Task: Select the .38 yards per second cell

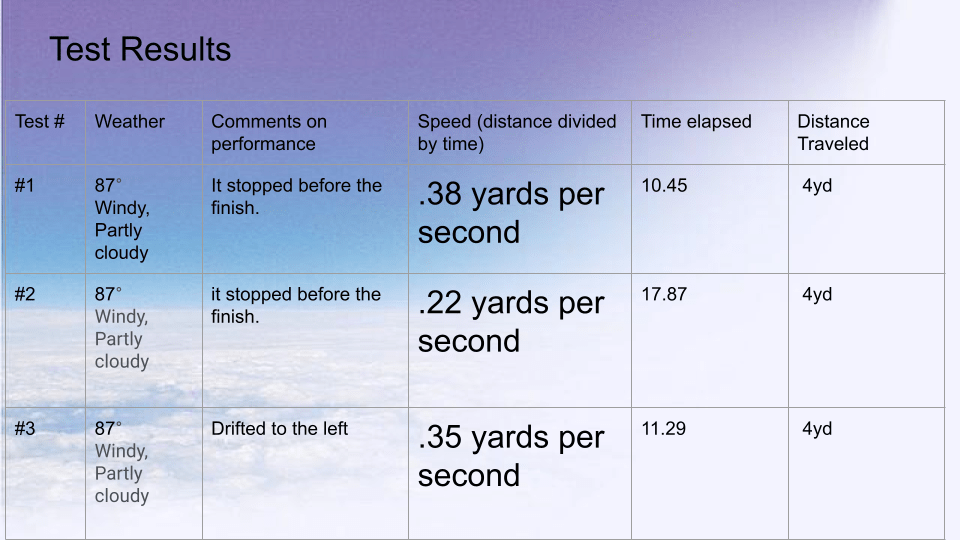Action: (x=520, y=219)
